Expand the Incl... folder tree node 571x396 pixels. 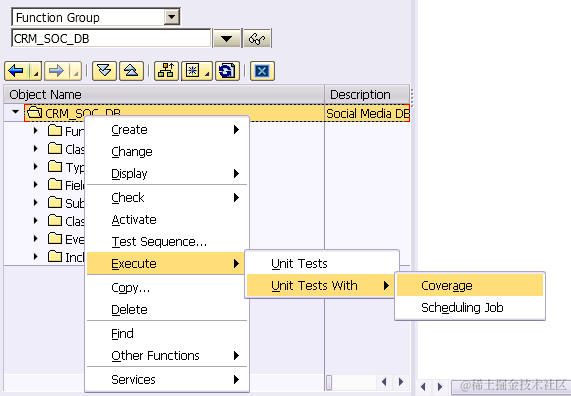(36, 256)
